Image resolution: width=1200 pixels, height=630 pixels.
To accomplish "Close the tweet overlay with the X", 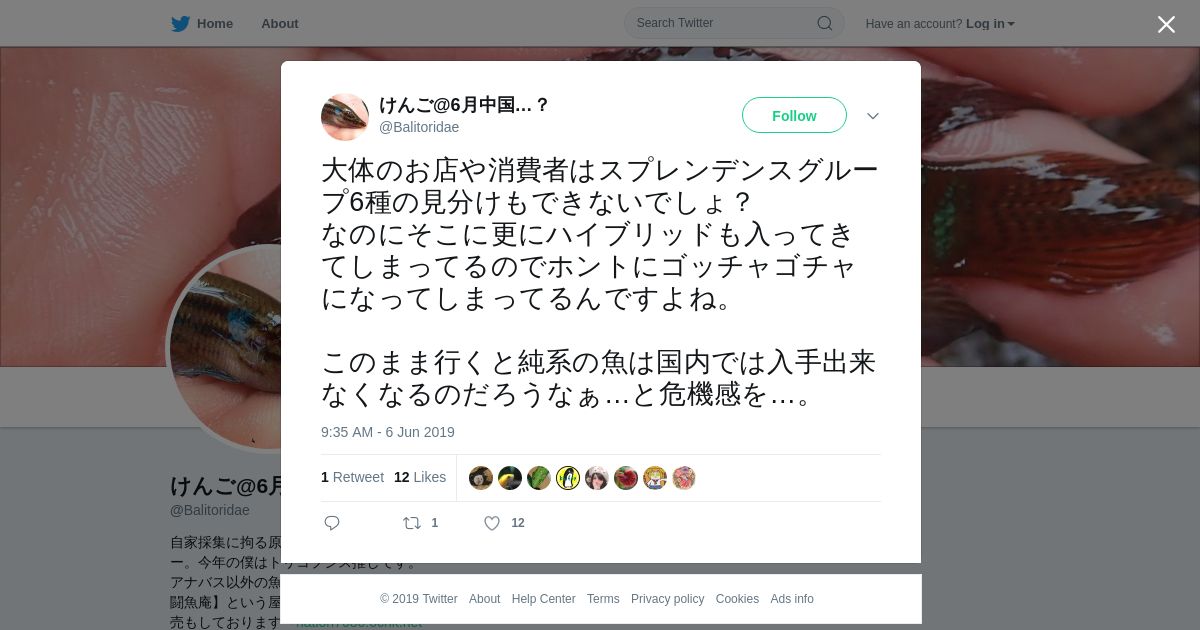I will point(1166,24).
